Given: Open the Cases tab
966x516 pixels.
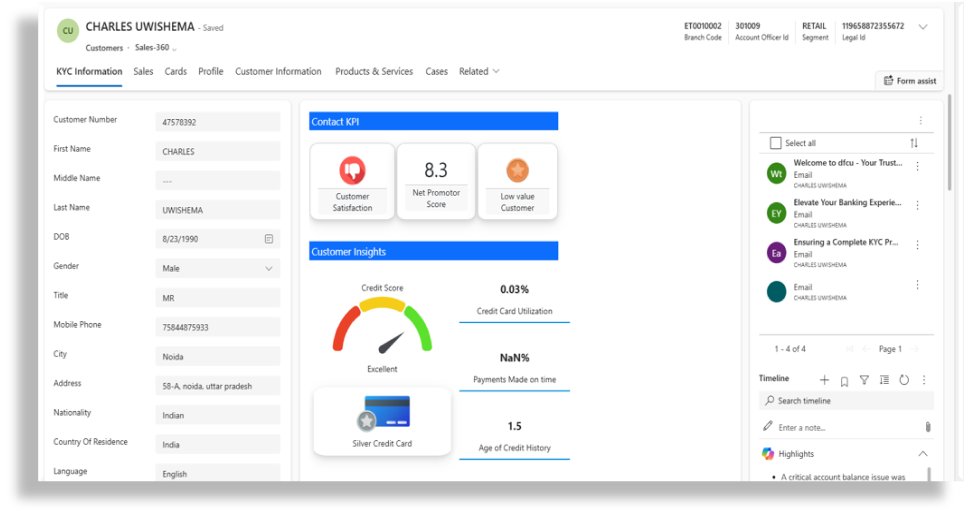Looking at the screenshot, I should pyautogui.click(x=436, y=71).
